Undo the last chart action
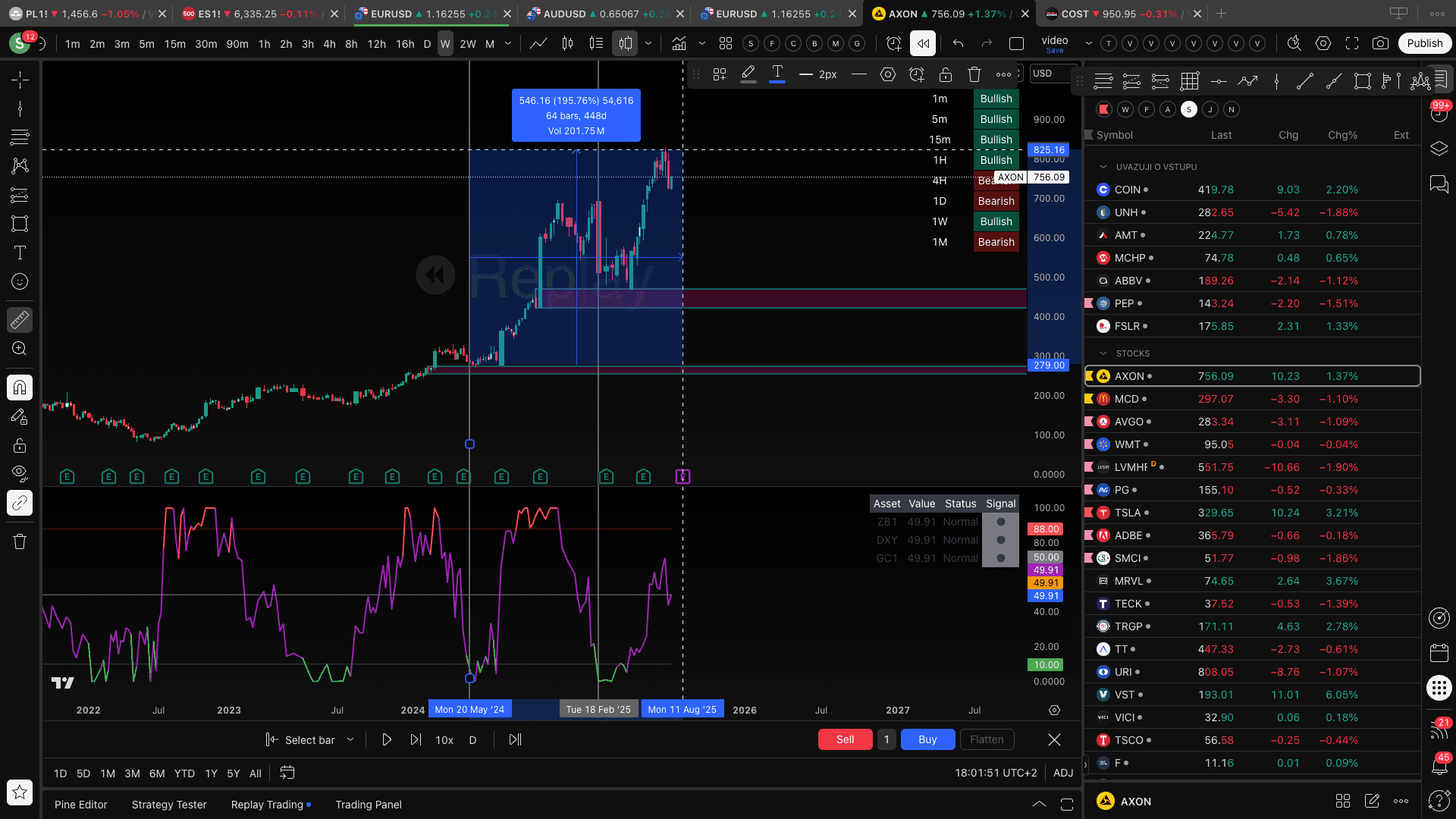 click(956, 43)
